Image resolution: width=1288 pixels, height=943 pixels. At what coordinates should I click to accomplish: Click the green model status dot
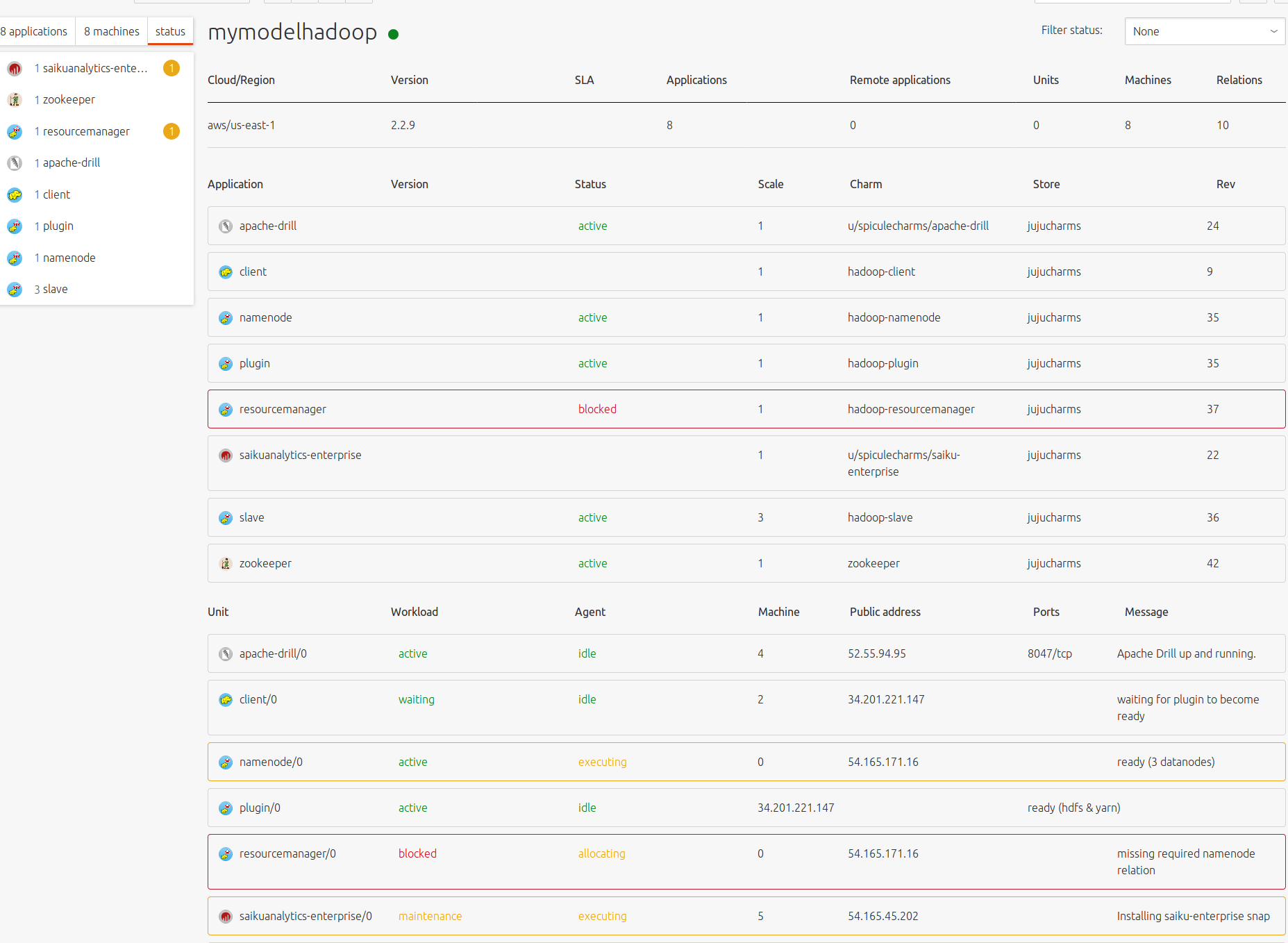click(x=394, y=34)
